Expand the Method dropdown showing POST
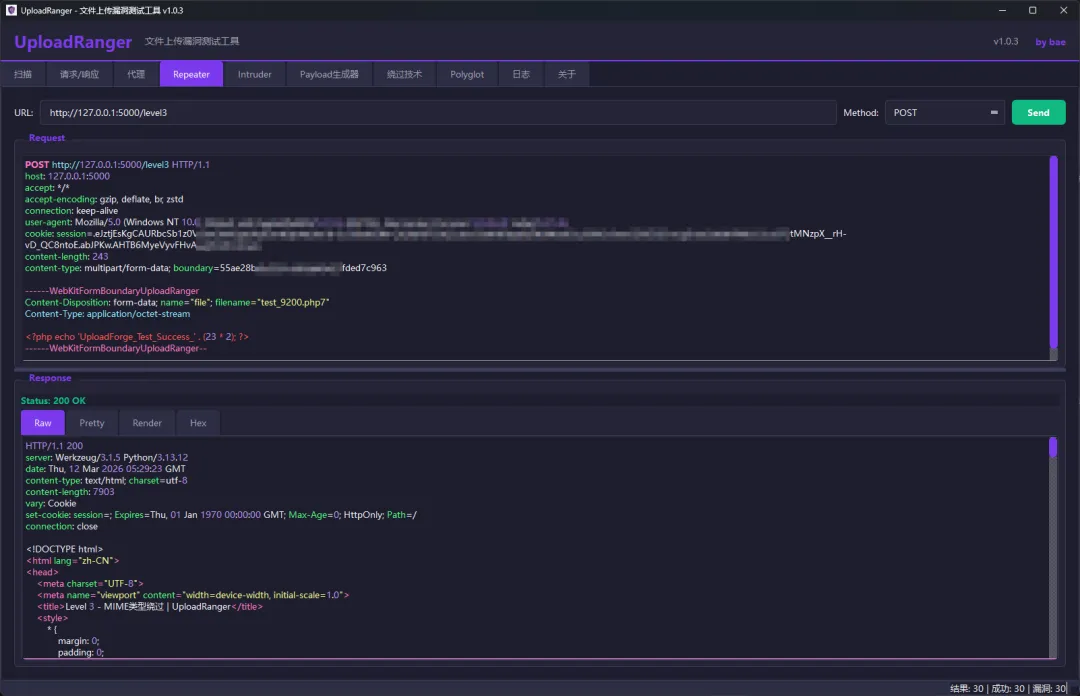The image size is (1080, 696). pos(944,112)
